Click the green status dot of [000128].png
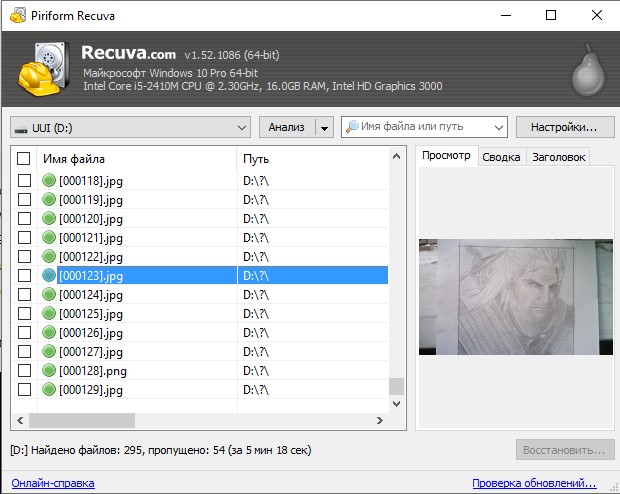This screenshot has height=494, width=620. click(49, 370)
